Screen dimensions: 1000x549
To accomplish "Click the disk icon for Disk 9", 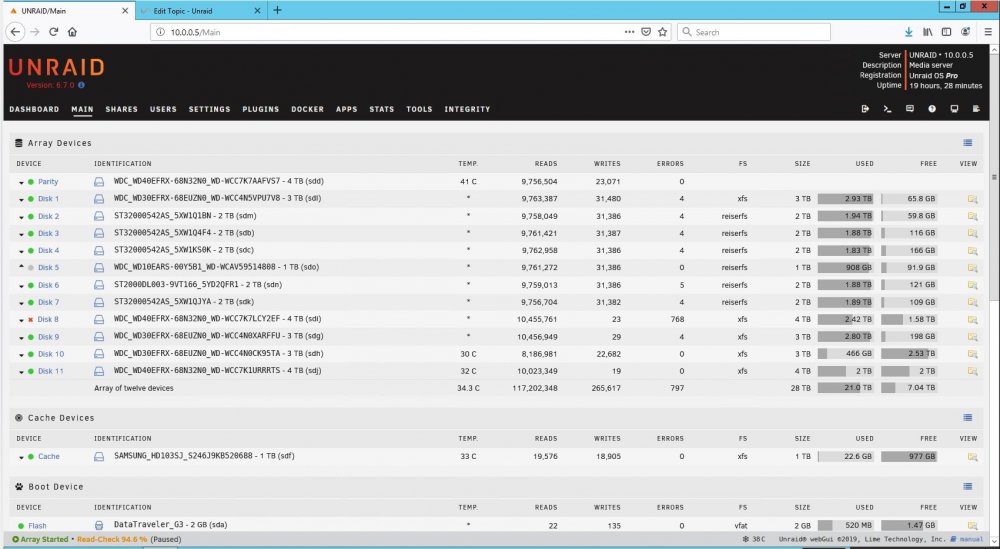I will (x=99, y=337).
